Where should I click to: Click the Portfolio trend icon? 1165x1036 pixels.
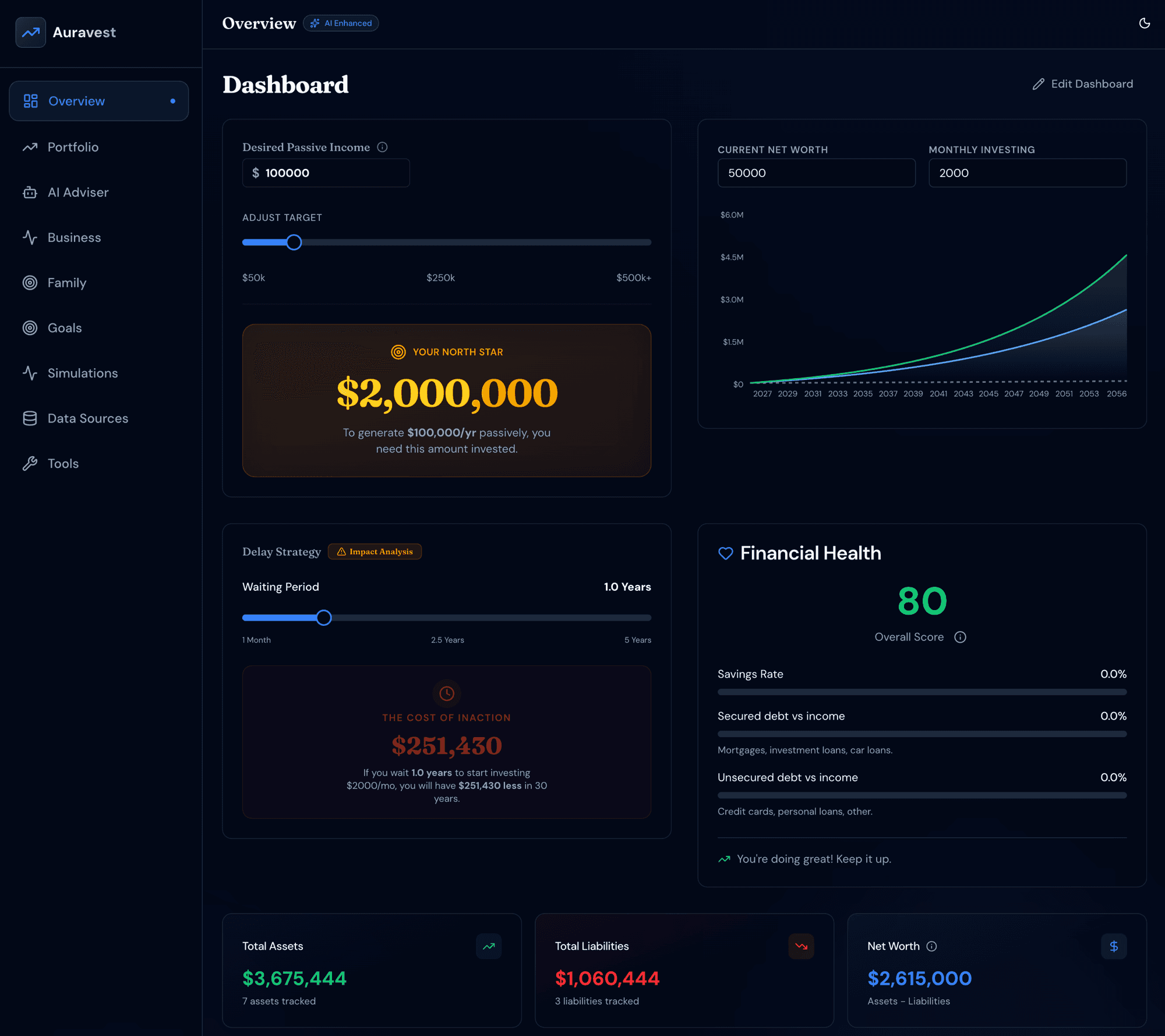30,147
